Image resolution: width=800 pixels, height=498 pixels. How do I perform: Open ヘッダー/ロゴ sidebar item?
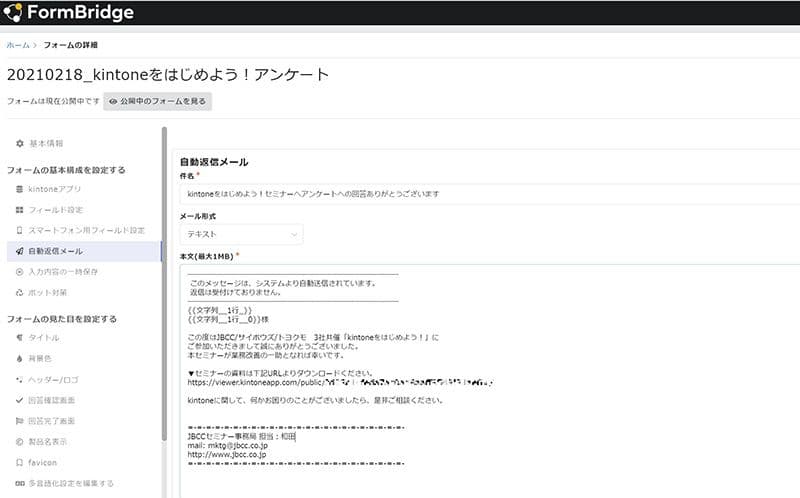54,379
